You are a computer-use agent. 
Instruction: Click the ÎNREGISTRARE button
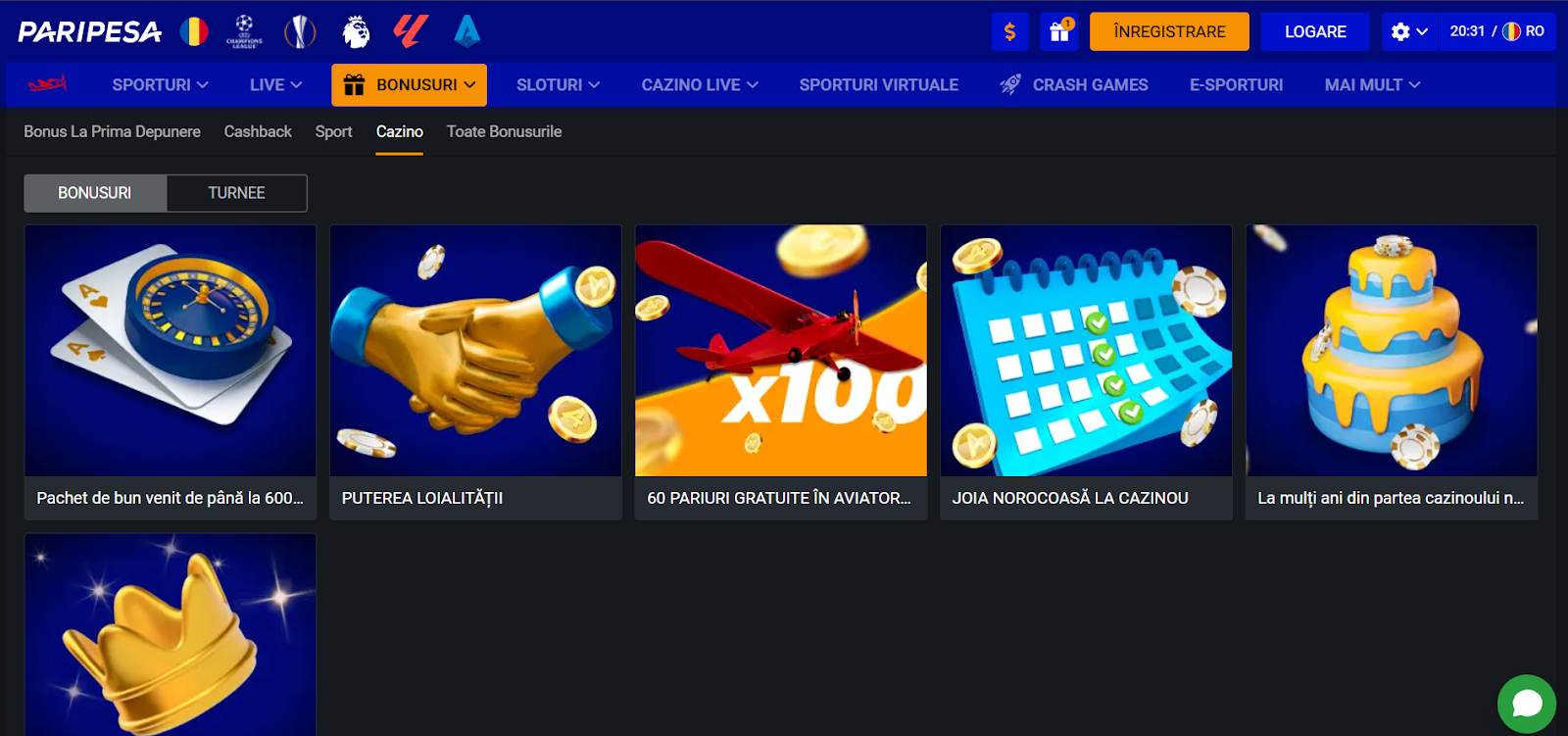(x=1169, y=31)
